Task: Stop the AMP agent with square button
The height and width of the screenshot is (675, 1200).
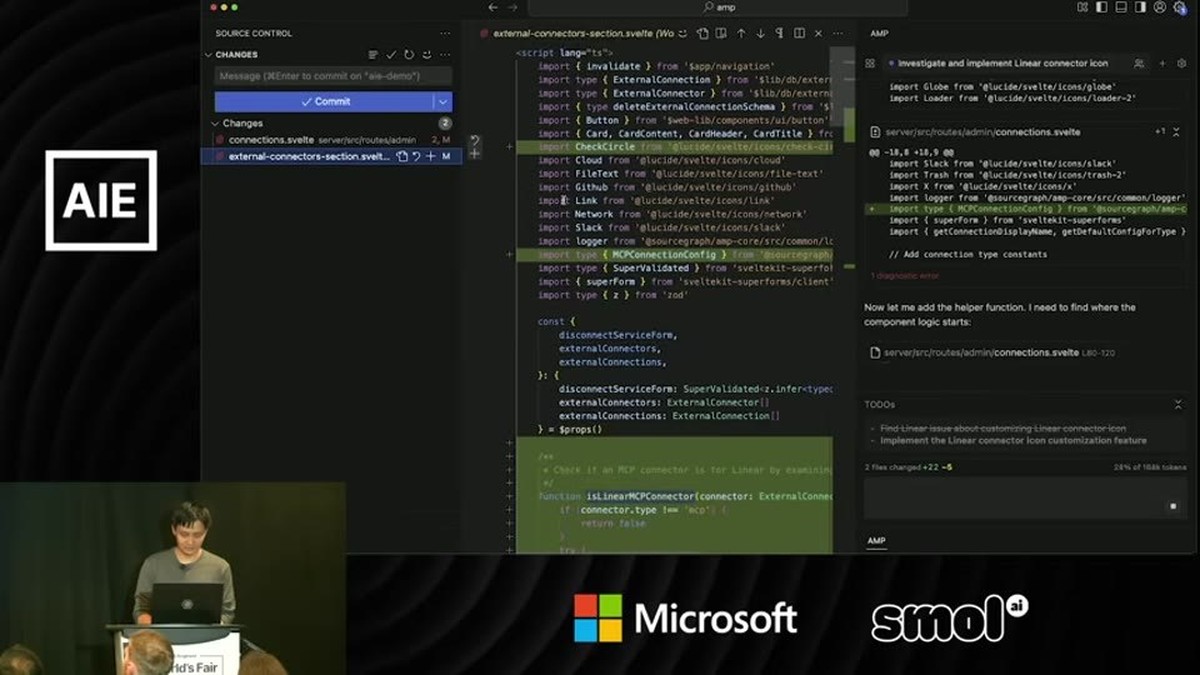Action: 1174,507
